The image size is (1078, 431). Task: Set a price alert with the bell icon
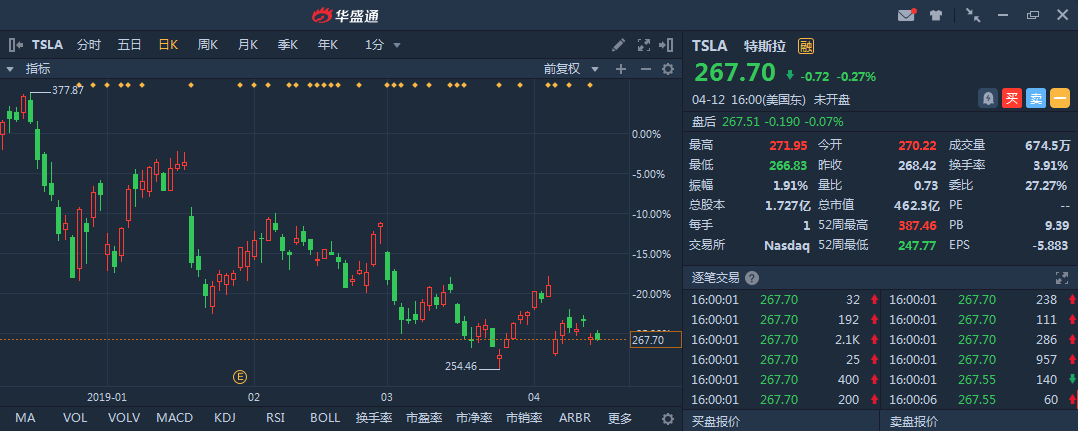coord(988,98)
